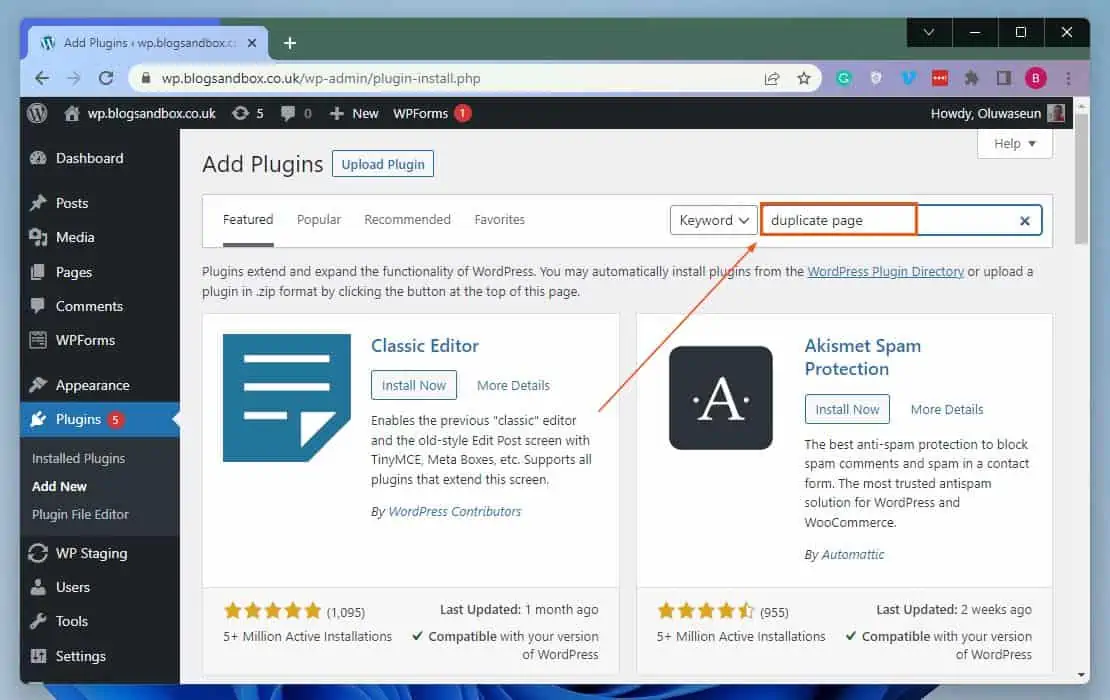
Task: Click the Classic Editor plugin thumbnail
Action: pyautogui.click(x=287, y=398)
